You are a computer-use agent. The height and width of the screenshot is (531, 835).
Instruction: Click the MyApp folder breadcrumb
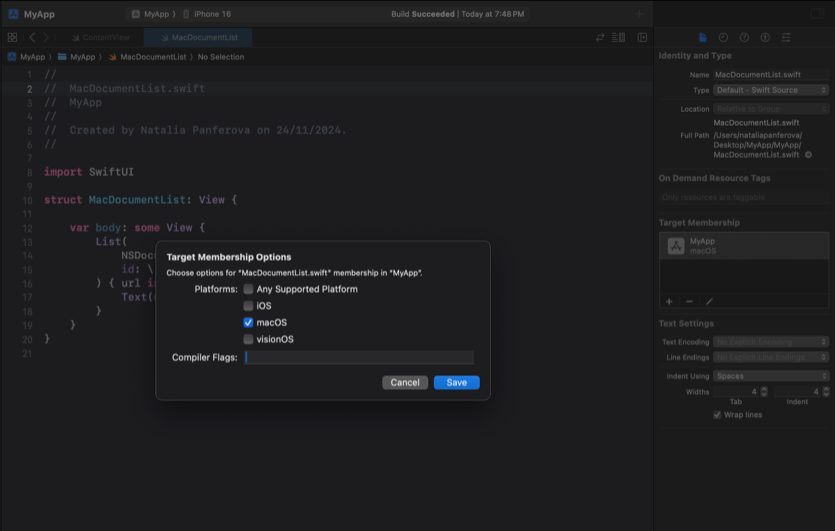pos(77,57)
